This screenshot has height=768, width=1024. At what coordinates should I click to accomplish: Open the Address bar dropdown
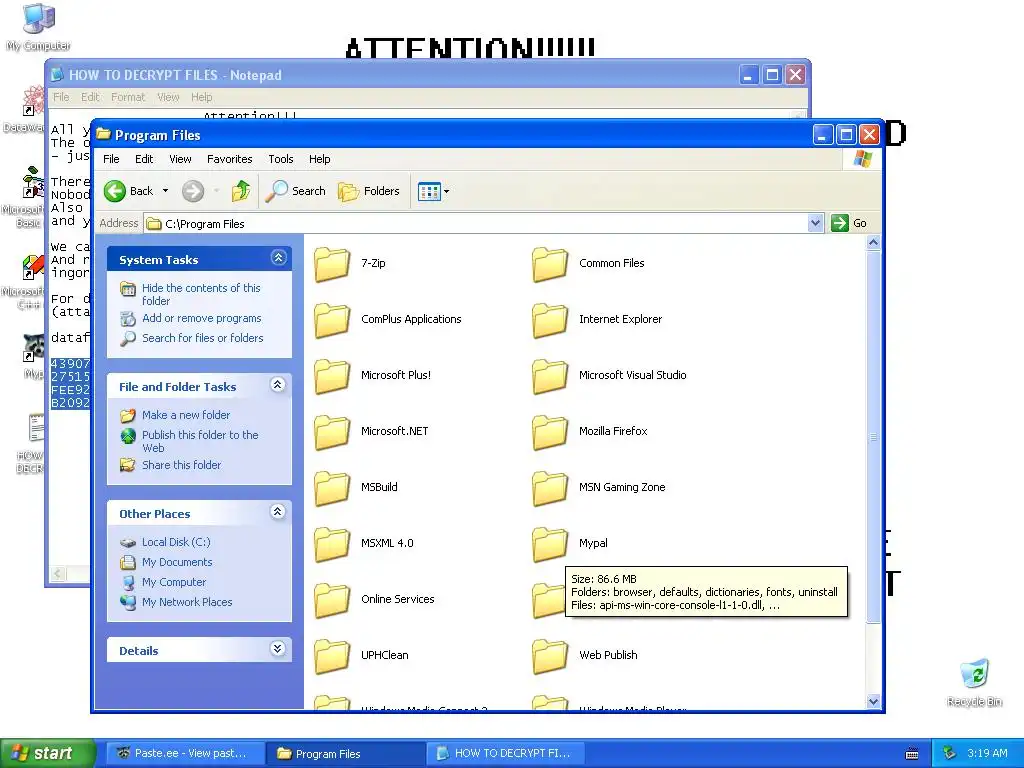815,223
